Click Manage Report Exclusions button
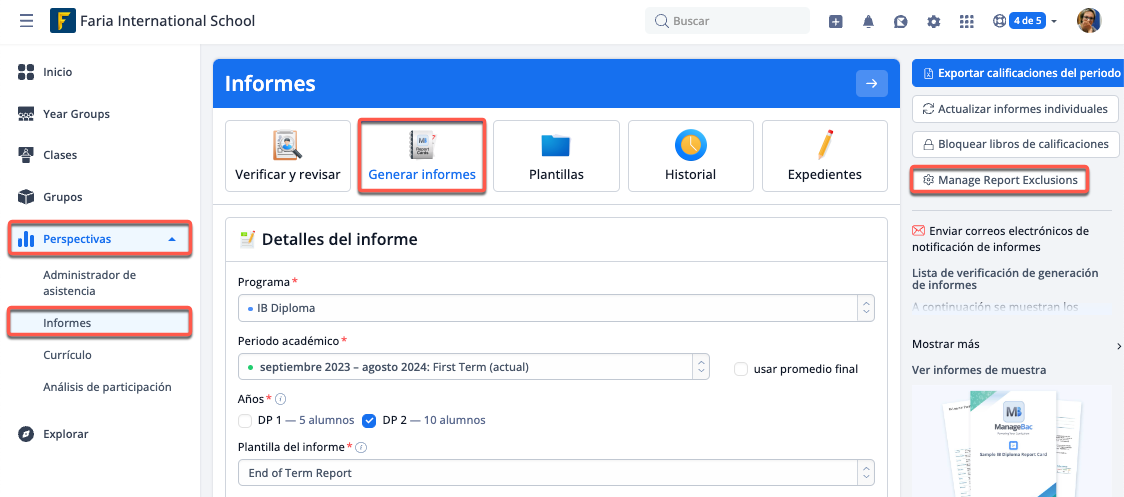Viewport: 1124px width, 497px height. (1000, 180)
